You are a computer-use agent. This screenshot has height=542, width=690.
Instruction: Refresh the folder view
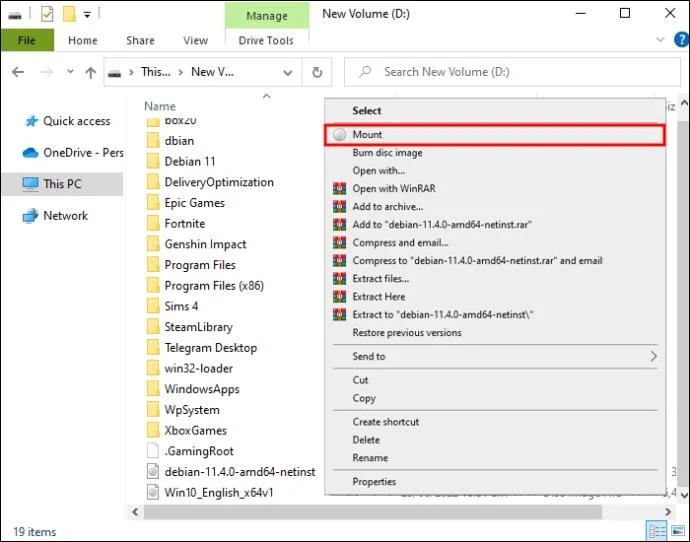point(317,73)
